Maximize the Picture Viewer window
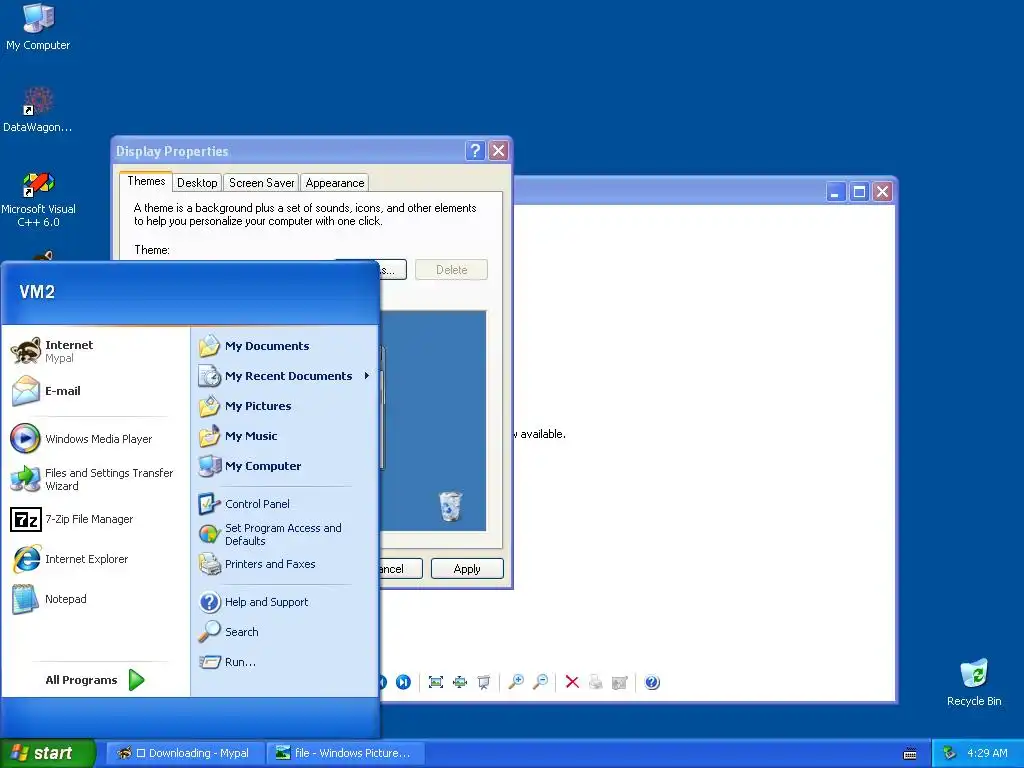The height and width of the screenshot is (768, 1024). (x=859, y=191)
